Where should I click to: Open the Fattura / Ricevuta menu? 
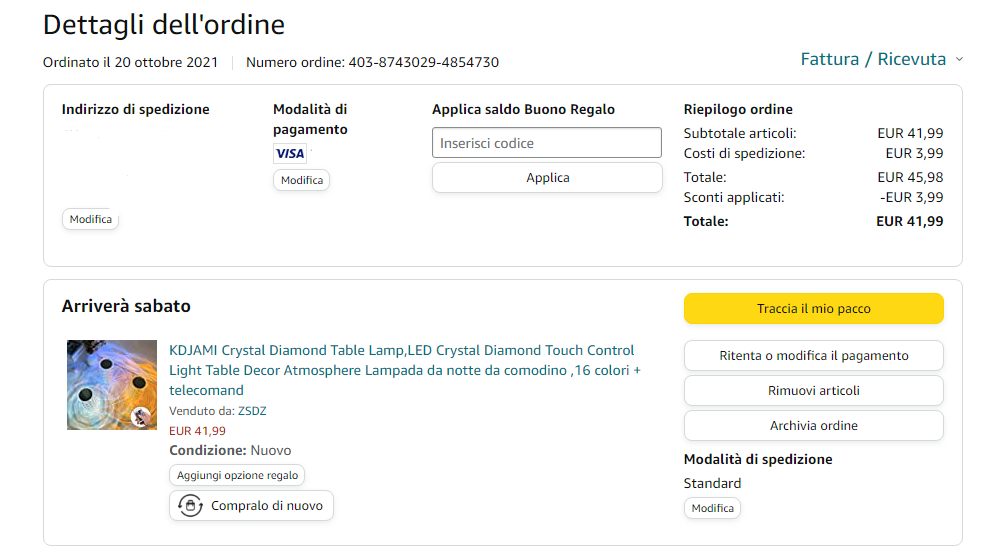(x=873, y=59)
